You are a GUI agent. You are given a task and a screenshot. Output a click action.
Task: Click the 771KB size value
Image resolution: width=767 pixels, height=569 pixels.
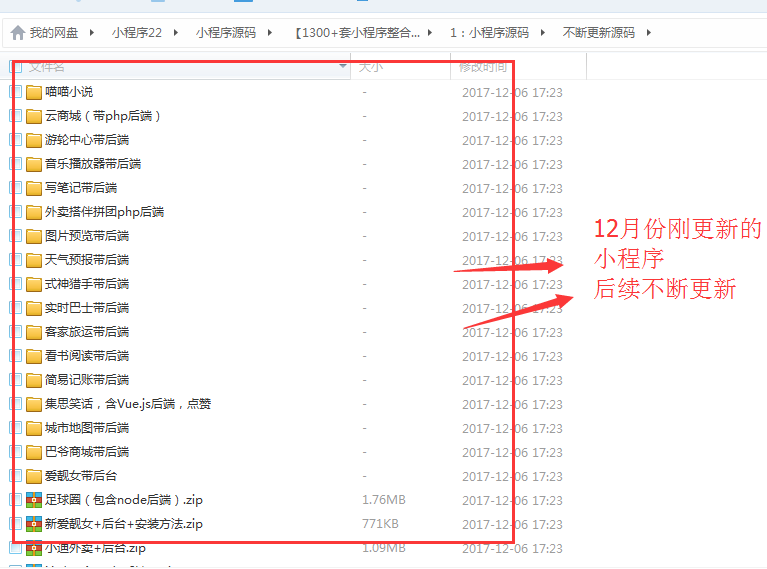pos(380,523)
